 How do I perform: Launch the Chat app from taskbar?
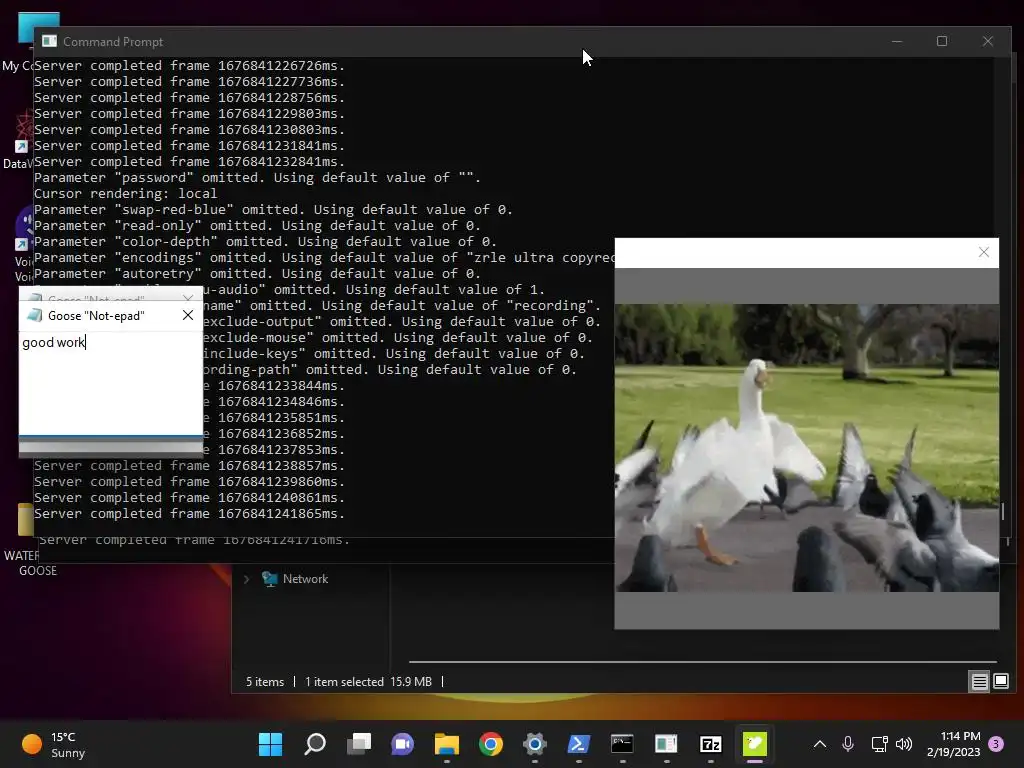[x=402, y=744]
